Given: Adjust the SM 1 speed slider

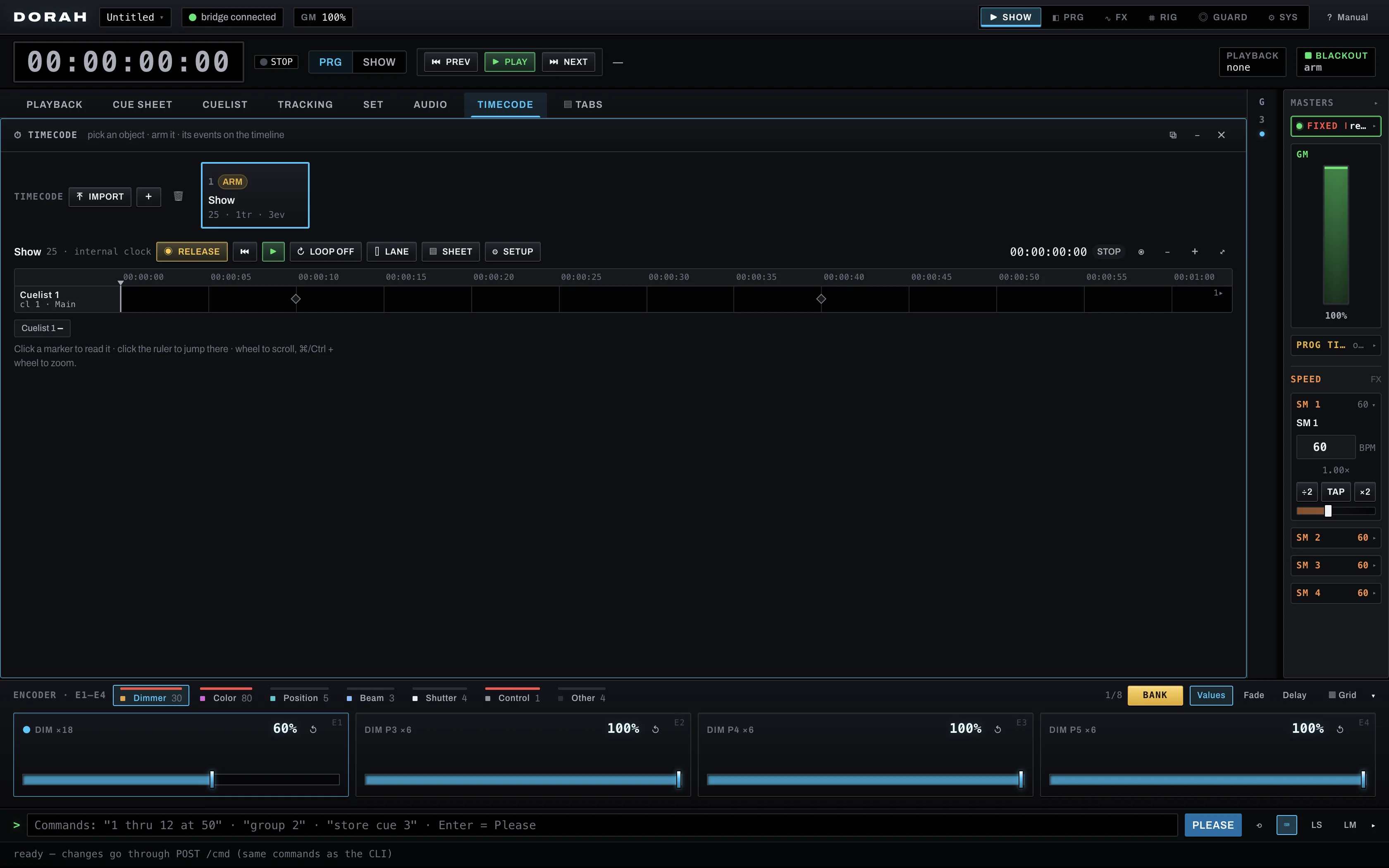Looking at the screenshot, I should (x=1336, y=511).
